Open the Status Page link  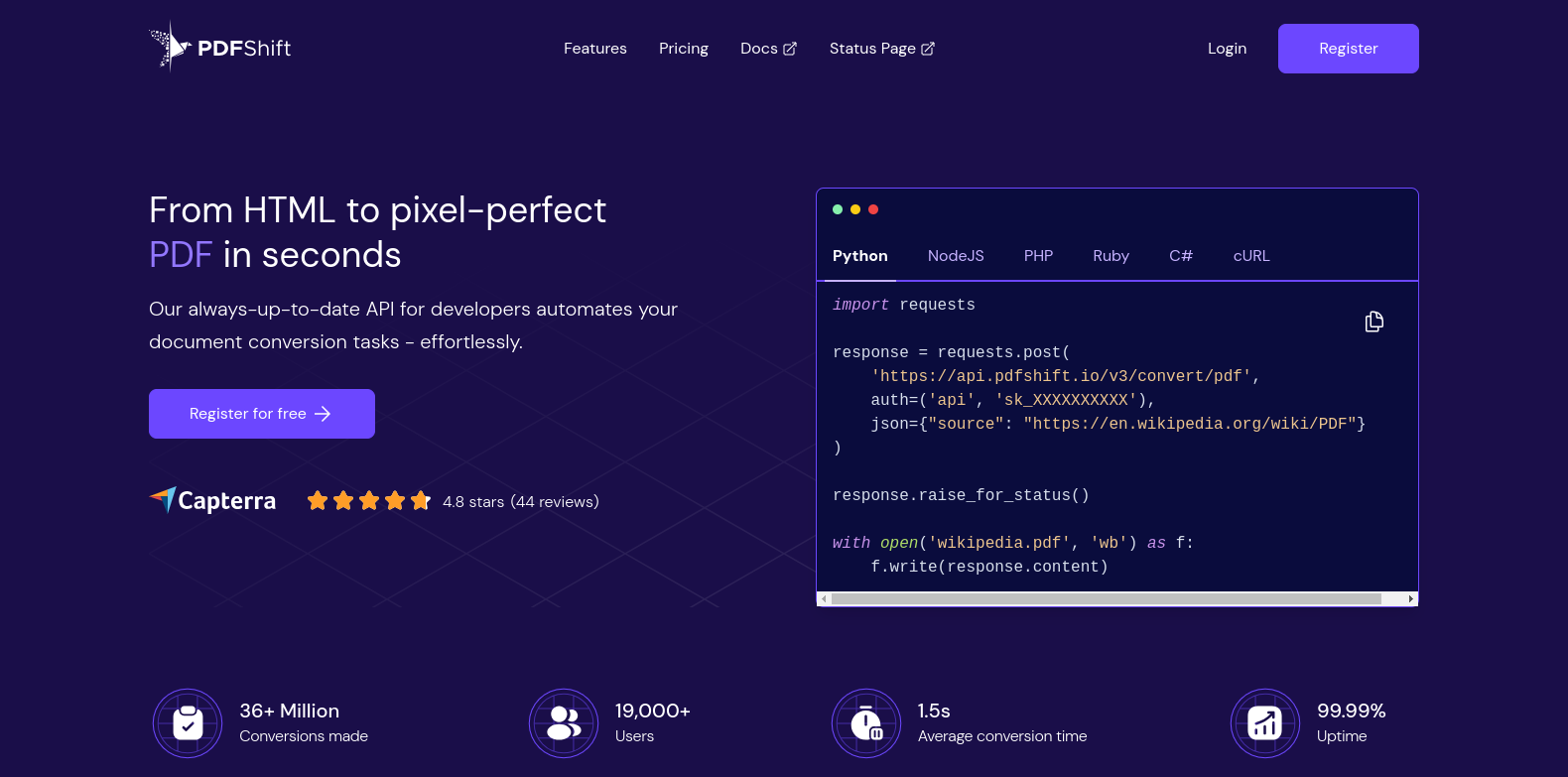[x=881, y=49]
